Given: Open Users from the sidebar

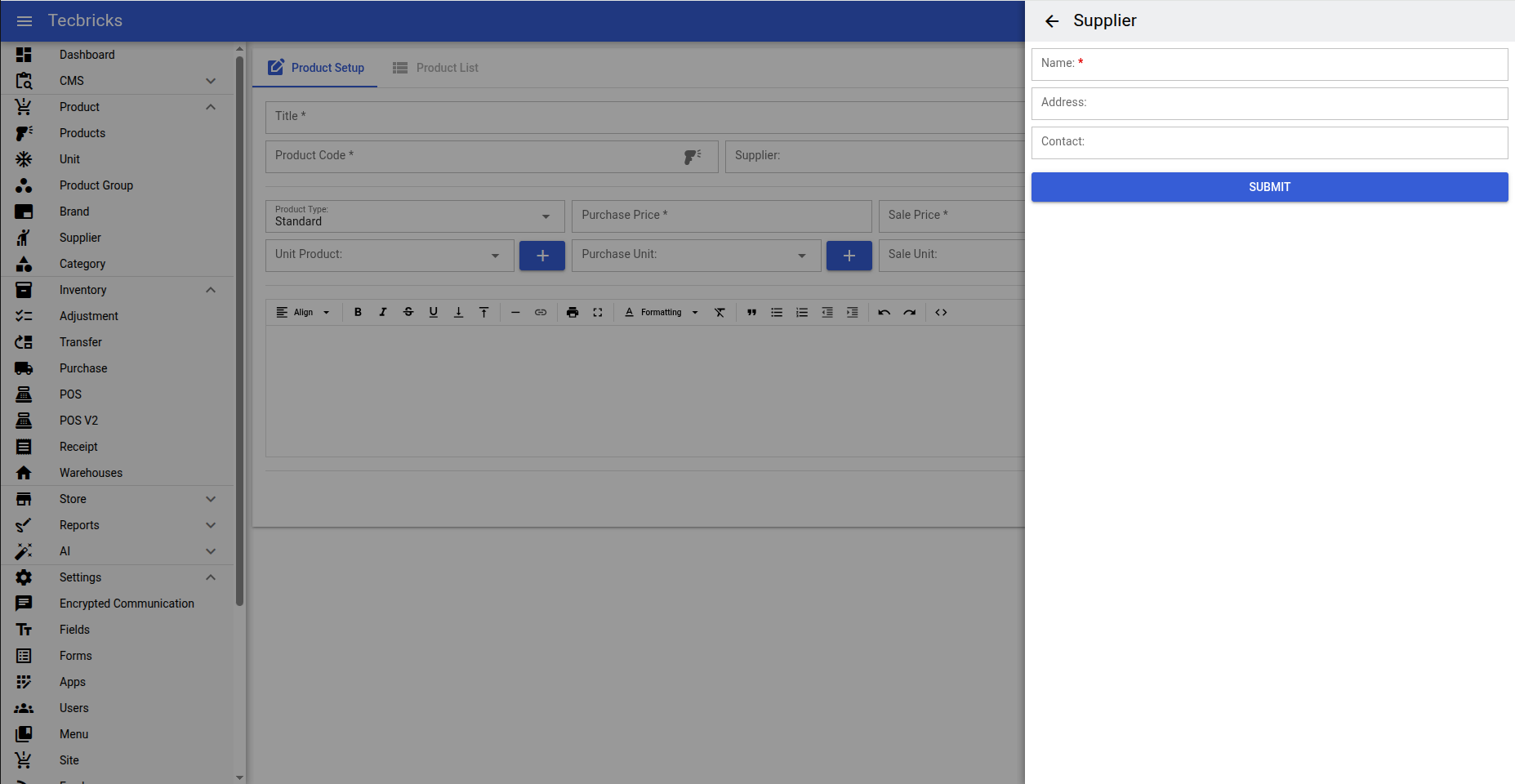Looking at the screenshot, I should coord(117,708).
